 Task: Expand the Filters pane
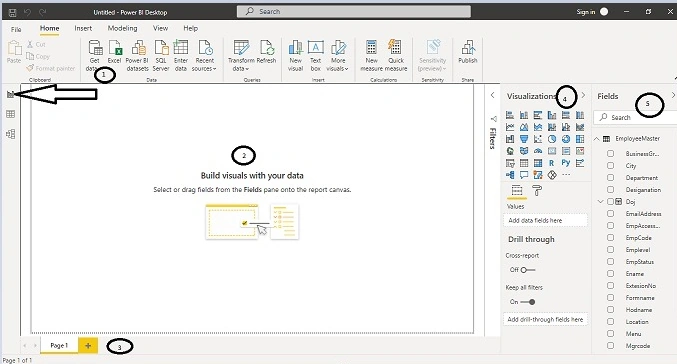[x=492, y=95]
